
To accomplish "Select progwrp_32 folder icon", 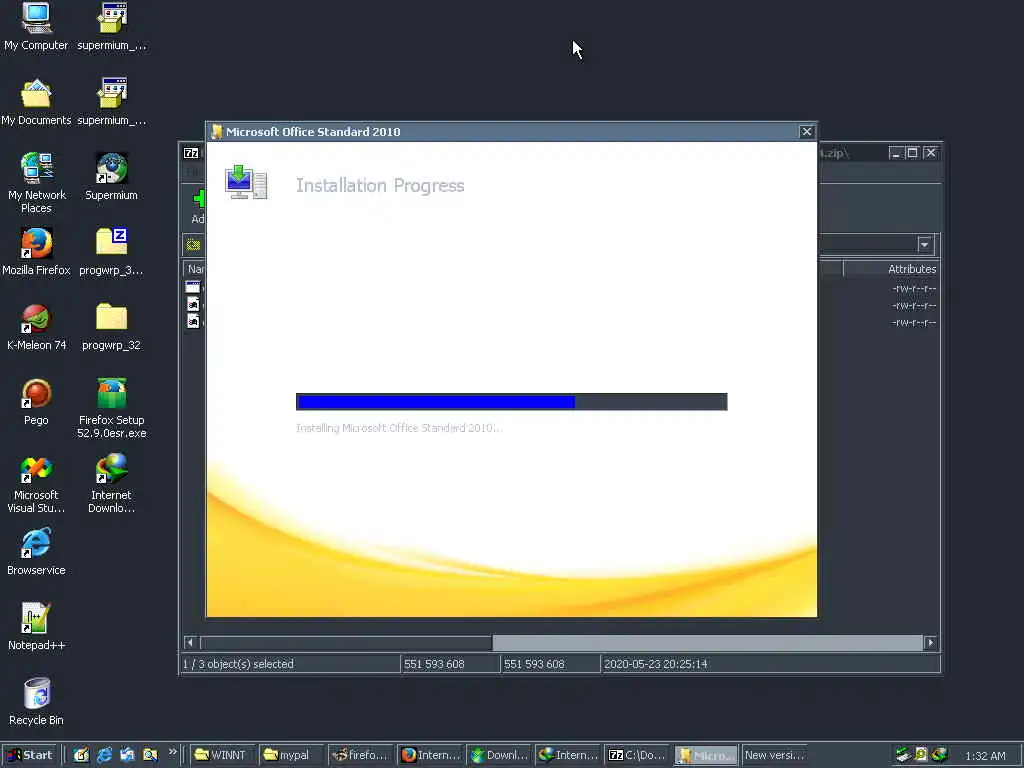I will click(112, 327).
